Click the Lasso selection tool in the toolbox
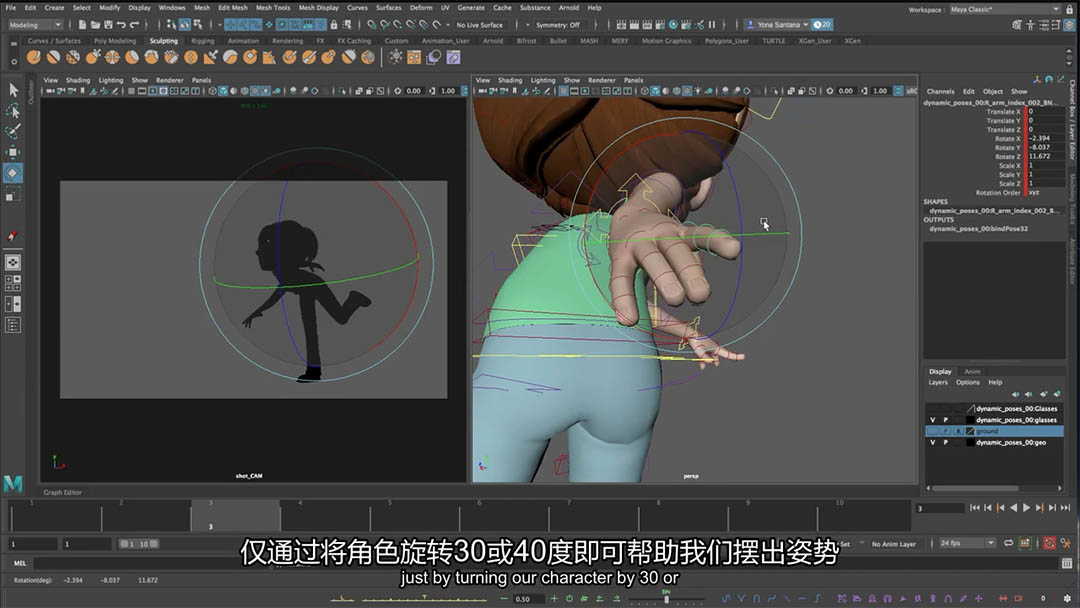The height and width of the screenshot is (608, 1080). [x=13, y=110]
